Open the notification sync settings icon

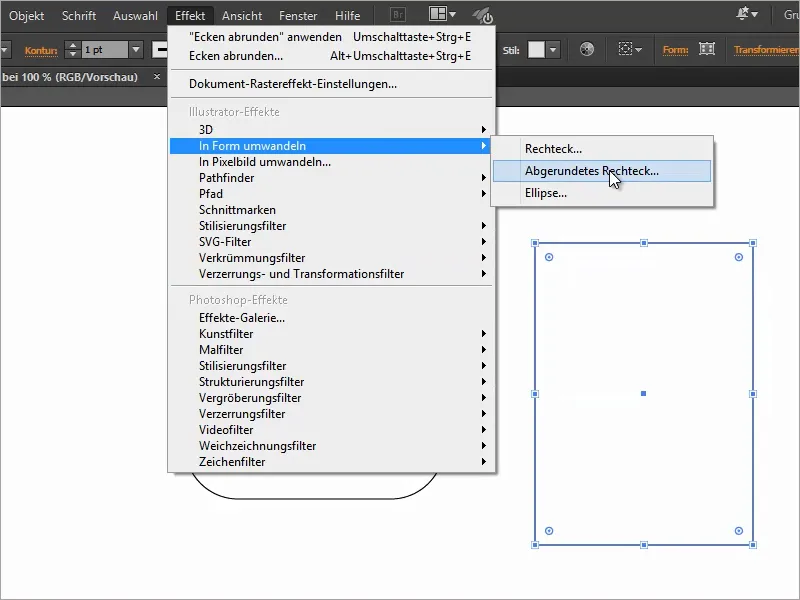[746, 14]
